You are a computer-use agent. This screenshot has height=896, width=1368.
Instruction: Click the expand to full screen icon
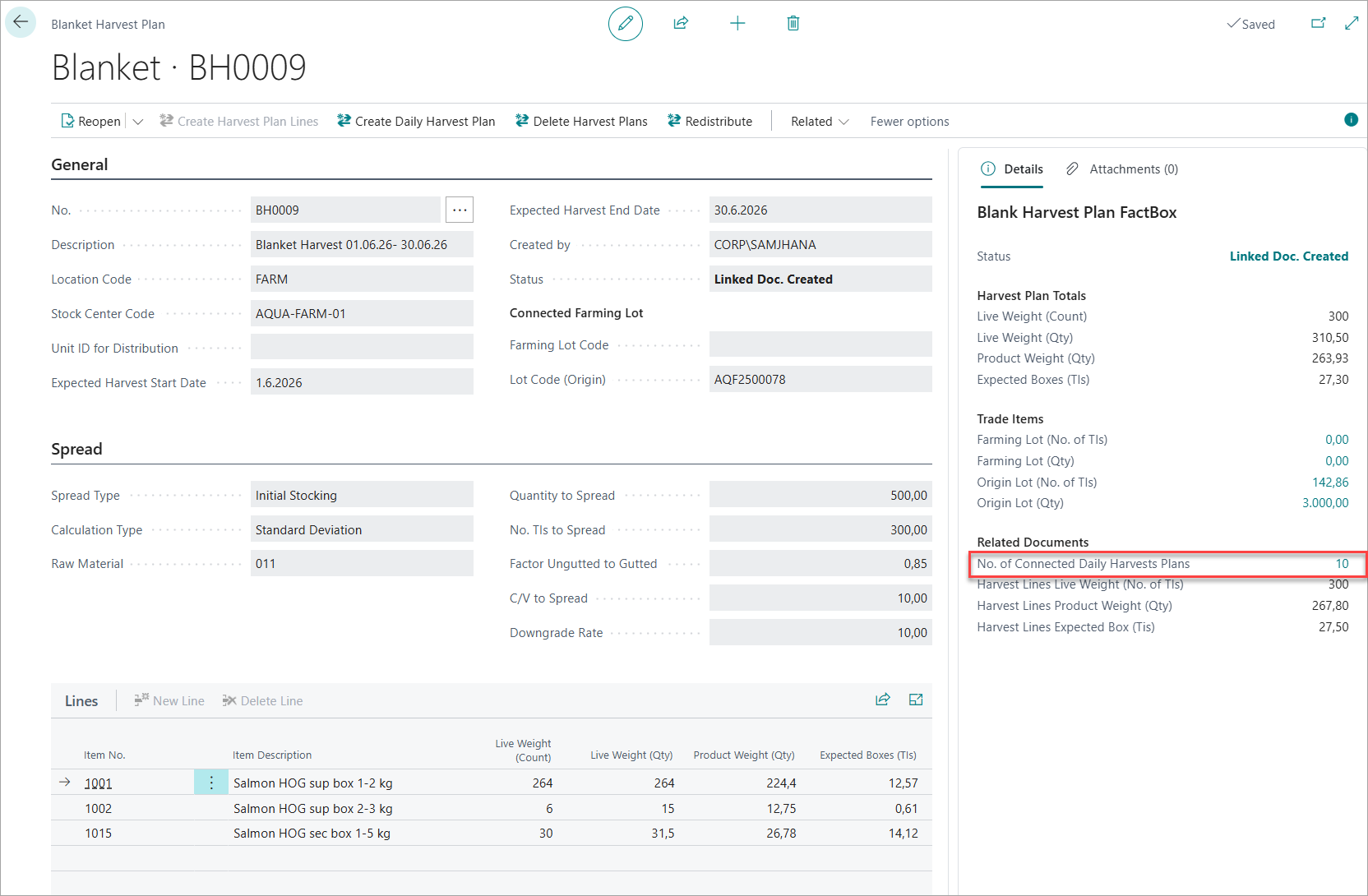pos(1352,23)
